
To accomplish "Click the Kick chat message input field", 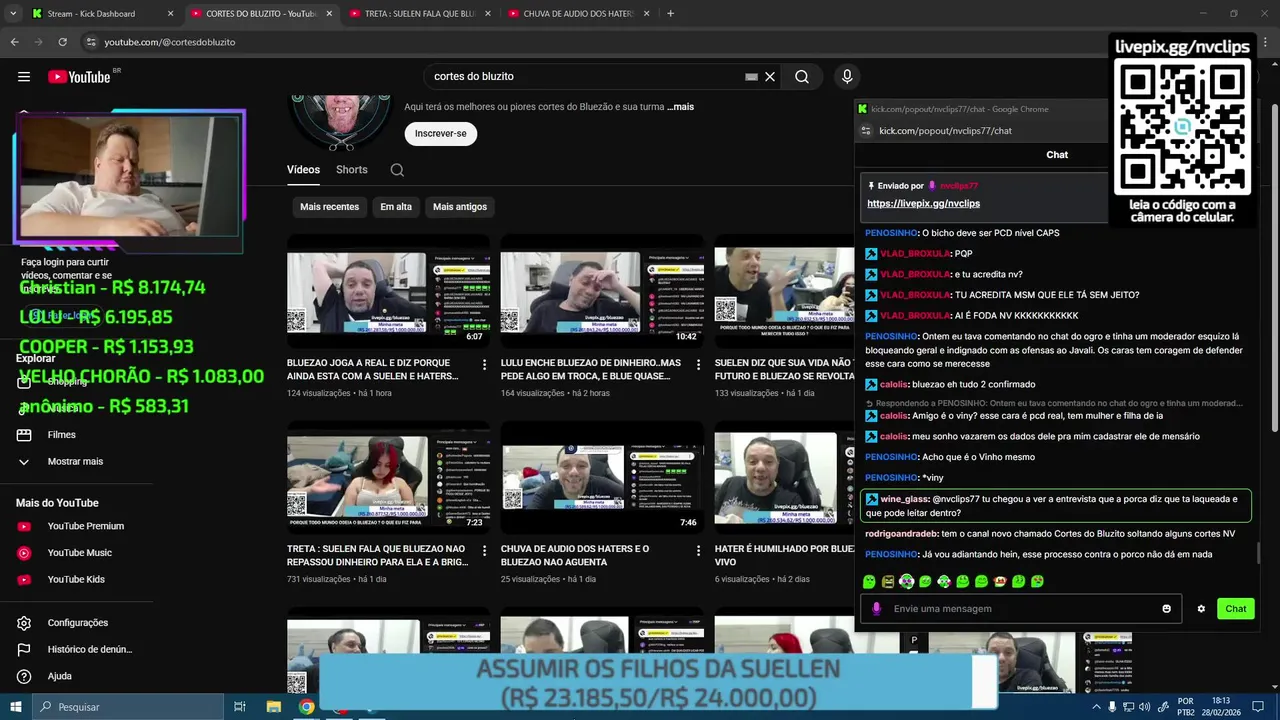I will [x=1020, y=609].
